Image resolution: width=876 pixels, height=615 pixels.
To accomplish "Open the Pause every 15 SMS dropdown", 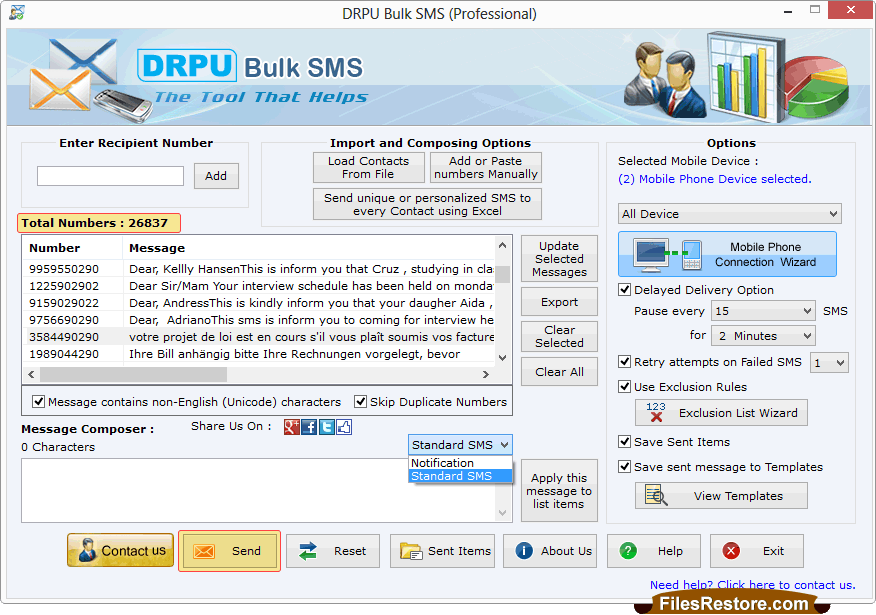I will coord(763,311).
